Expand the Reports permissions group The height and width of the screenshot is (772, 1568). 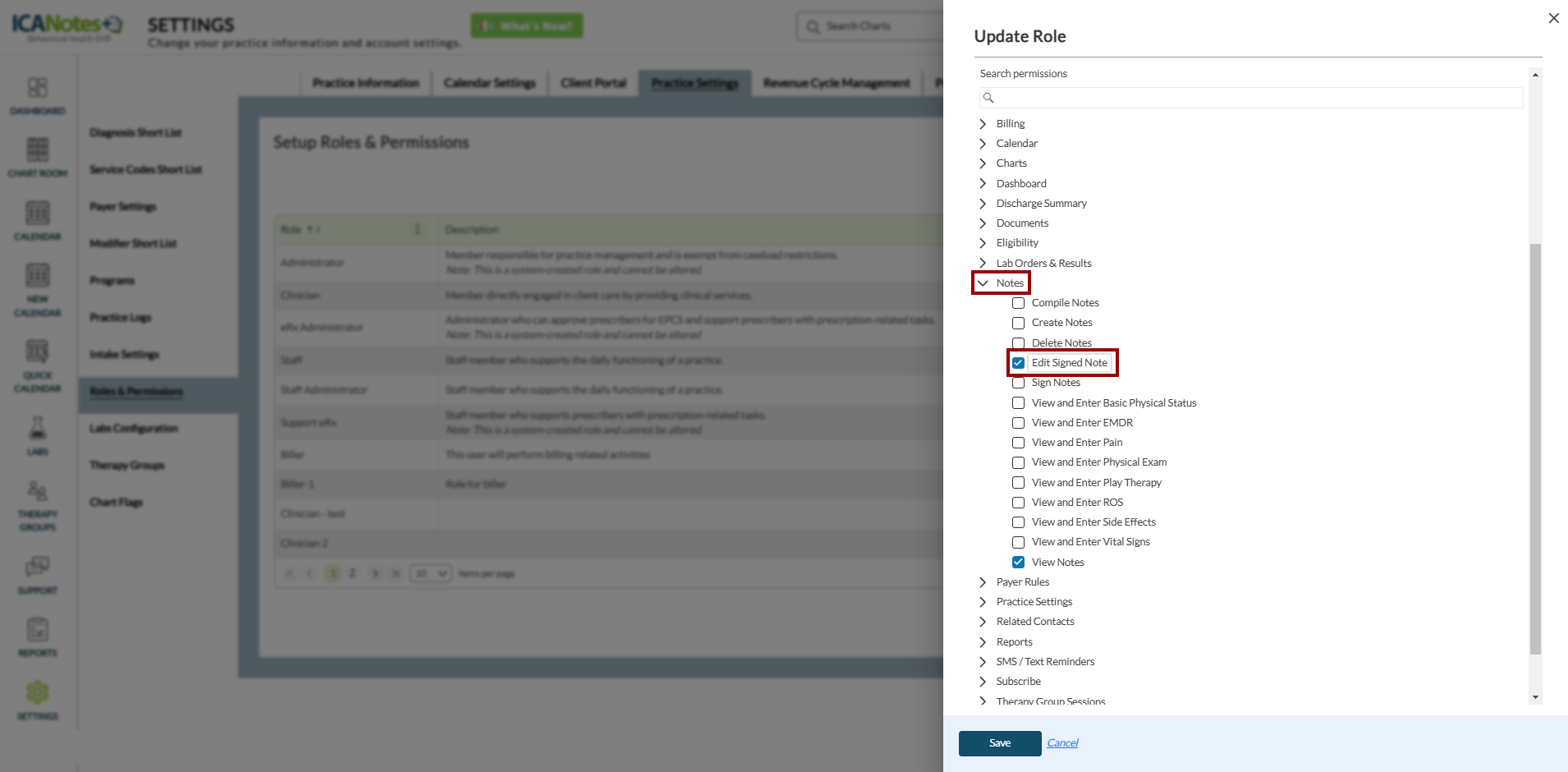(x=983, y=642)
